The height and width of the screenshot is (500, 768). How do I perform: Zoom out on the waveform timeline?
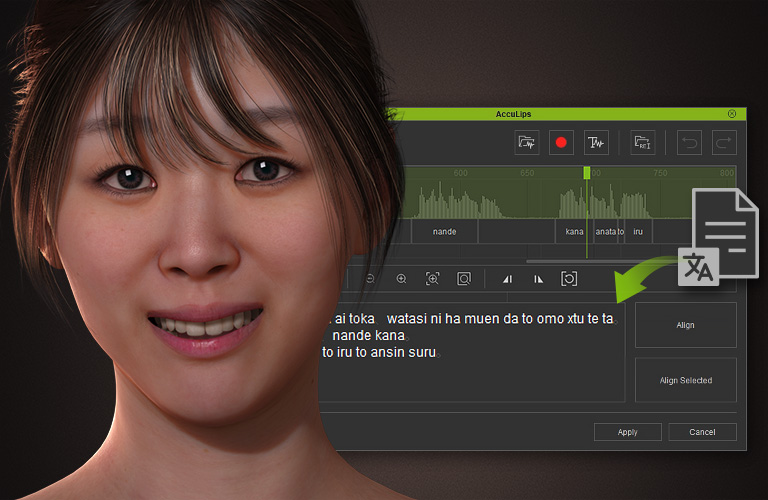tap(370, 279)
